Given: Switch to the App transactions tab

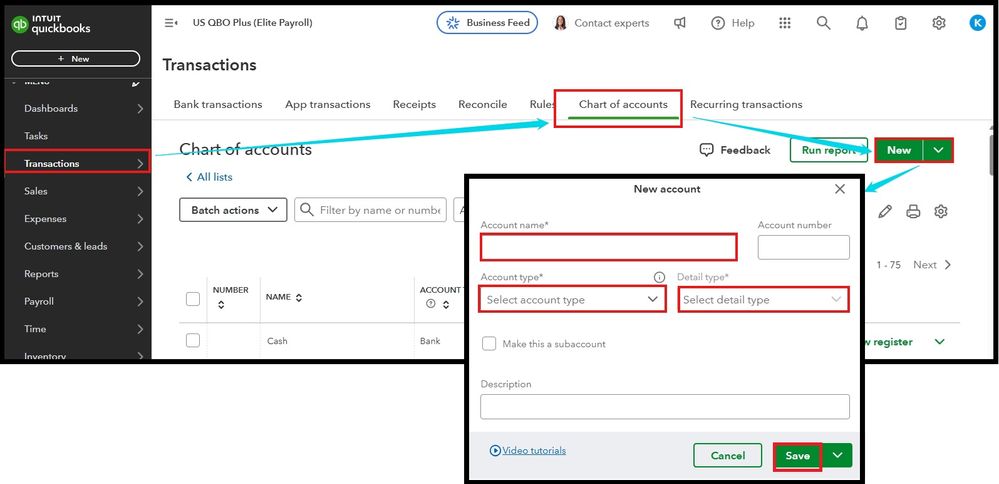Looking at the screenshot, I should (327, 104).
